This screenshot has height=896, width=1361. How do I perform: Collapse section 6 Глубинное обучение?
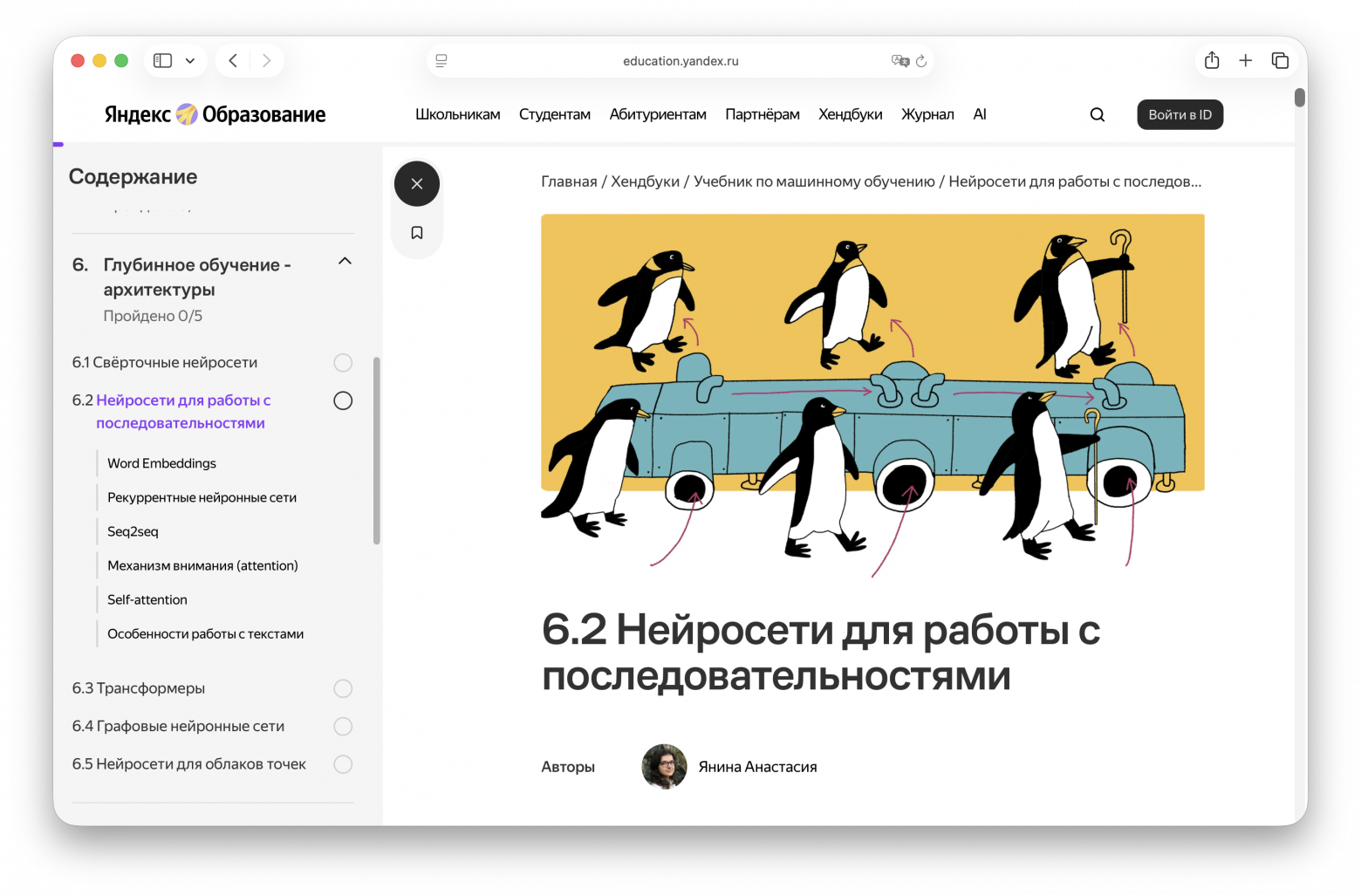(x=344, y=260)
